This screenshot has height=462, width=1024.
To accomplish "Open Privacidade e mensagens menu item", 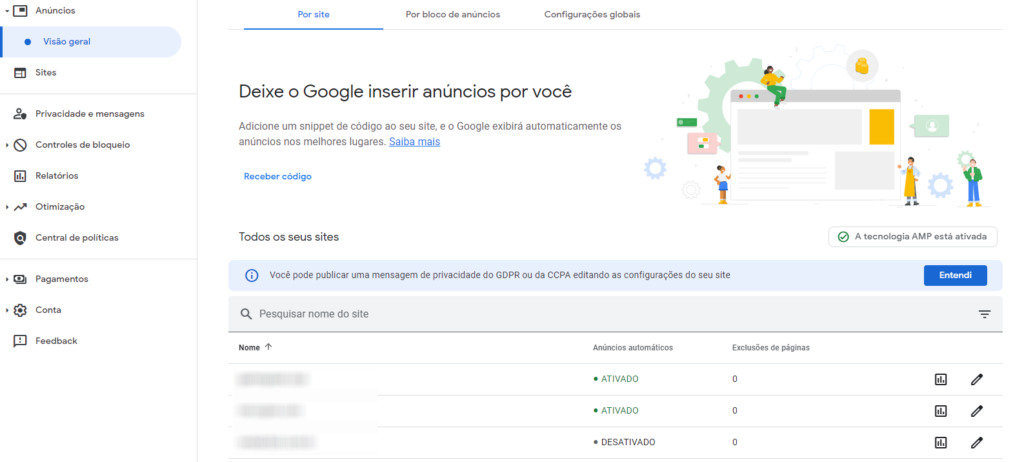I will pyautogui.click(x=89, y=114).
